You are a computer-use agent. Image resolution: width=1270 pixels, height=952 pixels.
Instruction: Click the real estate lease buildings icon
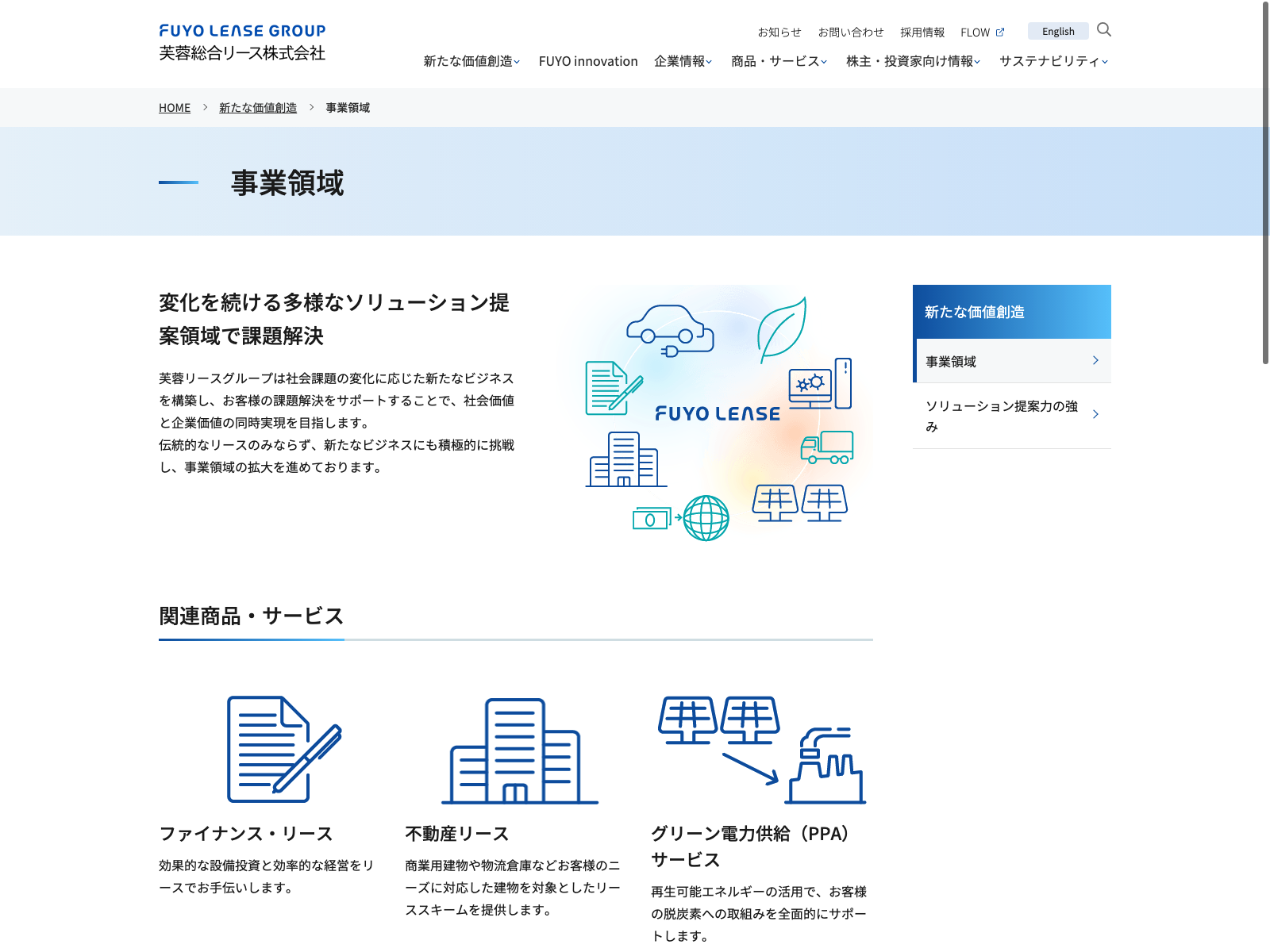pos(519,750)
